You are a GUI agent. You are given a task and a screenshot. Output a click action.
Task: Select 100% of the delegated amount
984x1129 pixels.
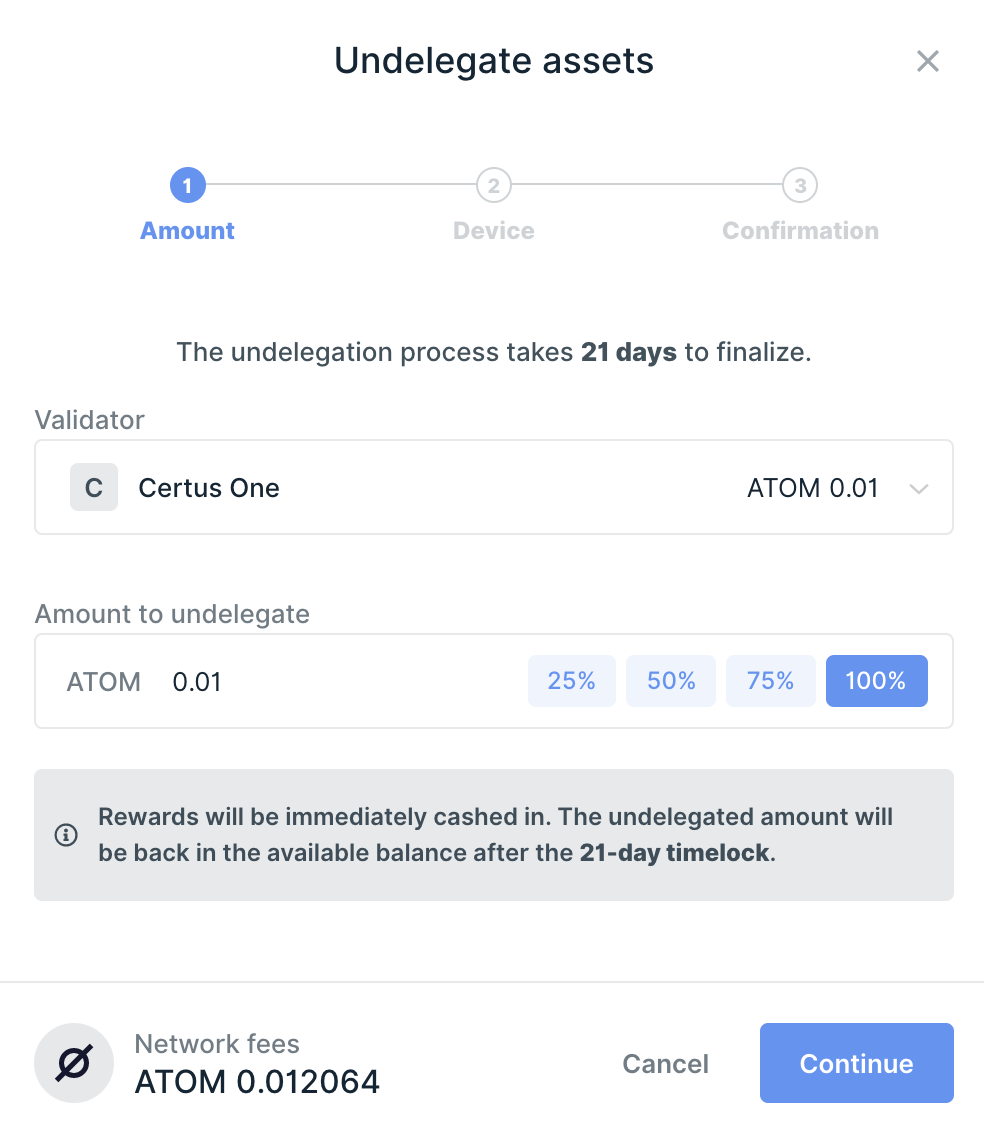coord(876,681)
